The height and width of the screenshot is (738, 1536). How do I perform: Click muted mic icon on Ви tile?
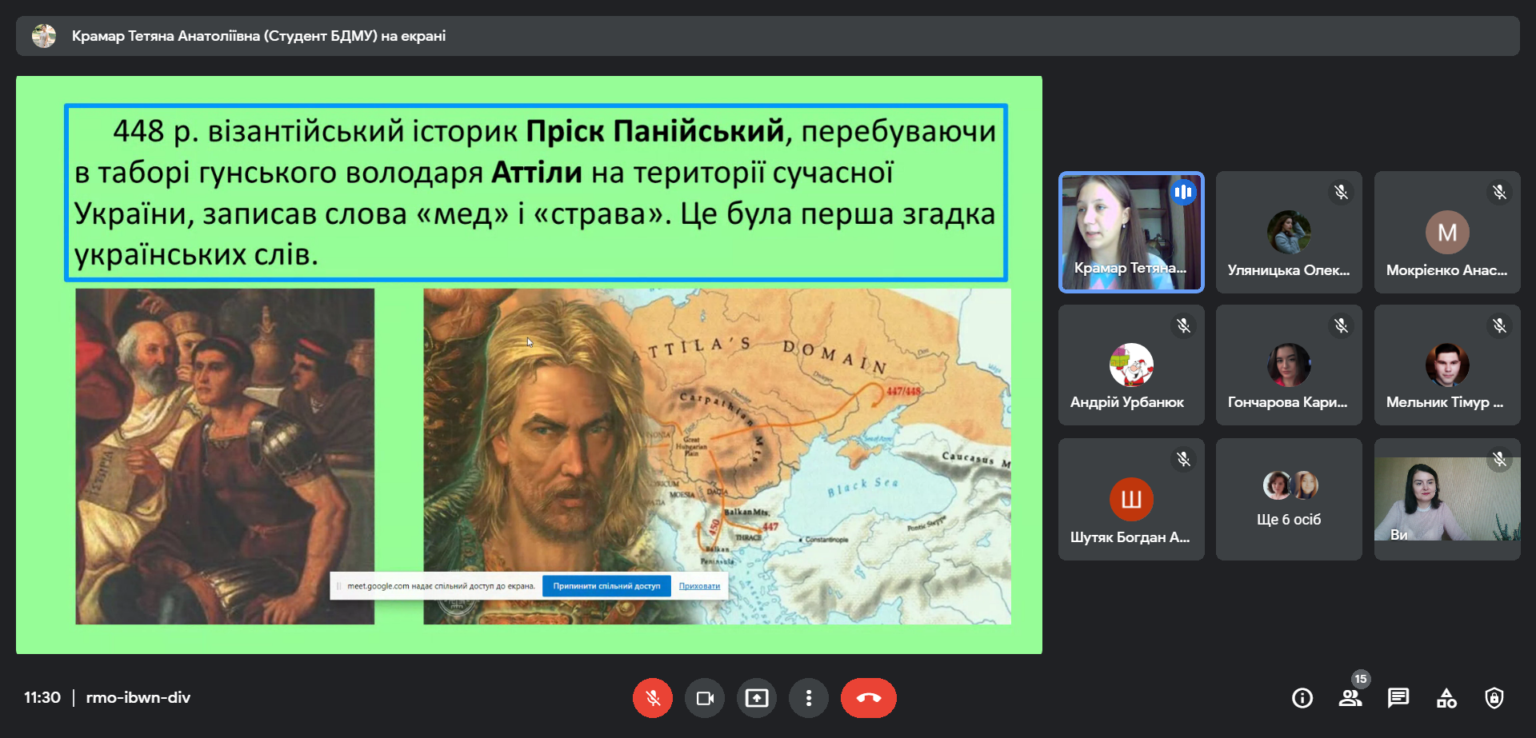tap(1499, 459)
